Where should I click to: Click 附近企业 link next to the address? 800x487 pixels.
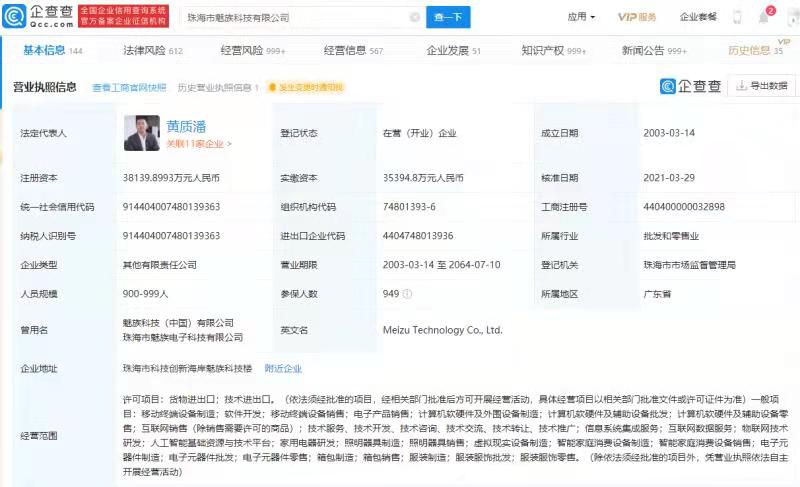click(283, 368)
